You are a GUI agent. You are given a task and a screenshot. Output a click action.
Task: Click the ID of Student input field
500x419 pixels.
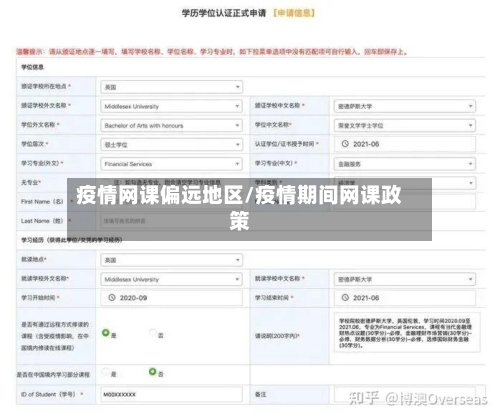click(171, 394)
